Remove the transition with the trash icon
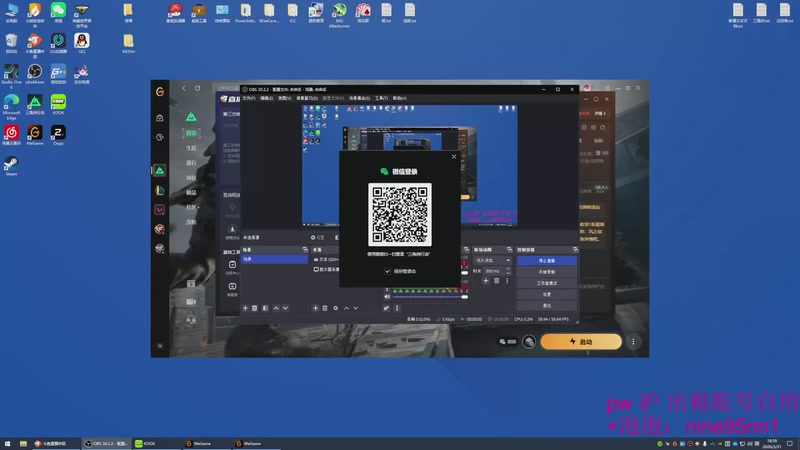 pos(496,281)
